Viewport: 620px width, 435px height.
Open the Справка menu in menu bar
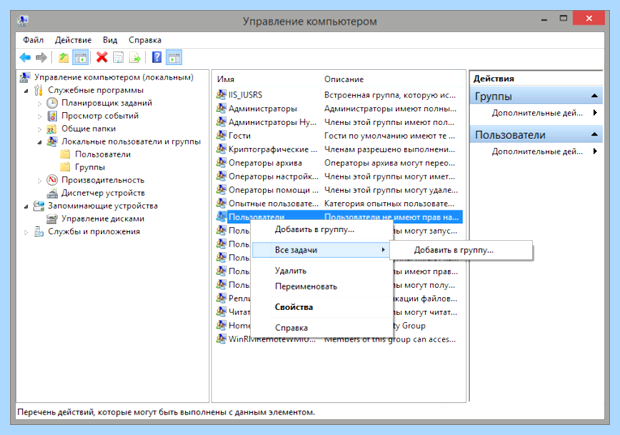145,40
